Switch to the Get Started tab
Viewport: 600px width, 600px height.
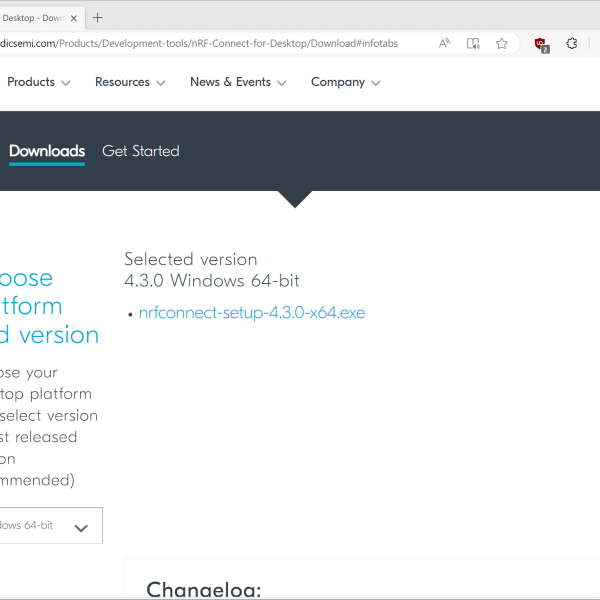pos(141,152)
